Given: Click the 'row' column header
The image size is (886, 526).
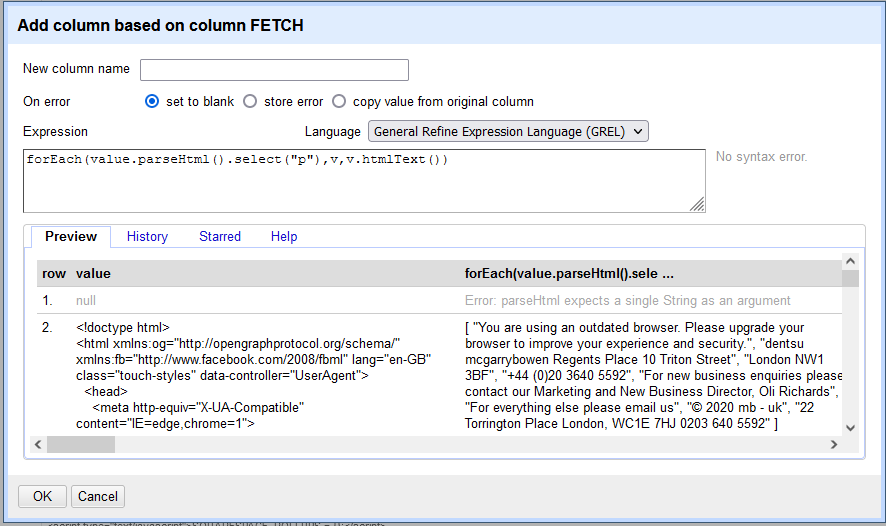Looking at the screenshot, I should 54,273.
